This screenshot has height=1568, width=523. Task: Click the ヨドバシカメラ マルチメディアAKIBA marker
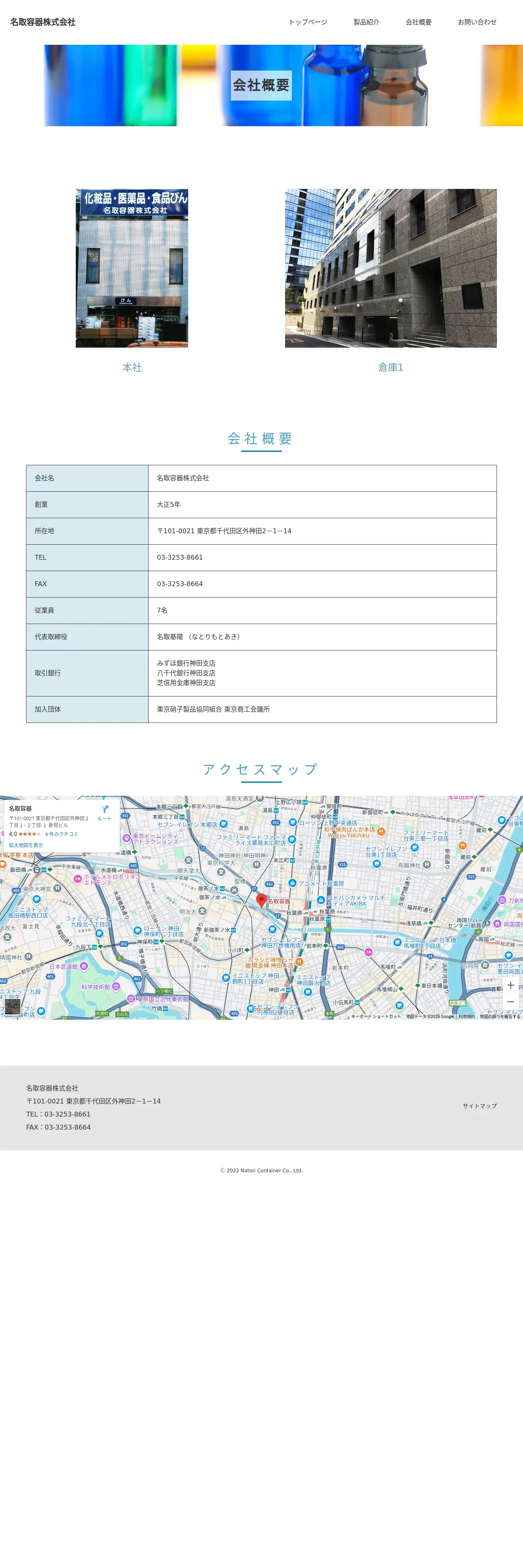pos(321,900)
